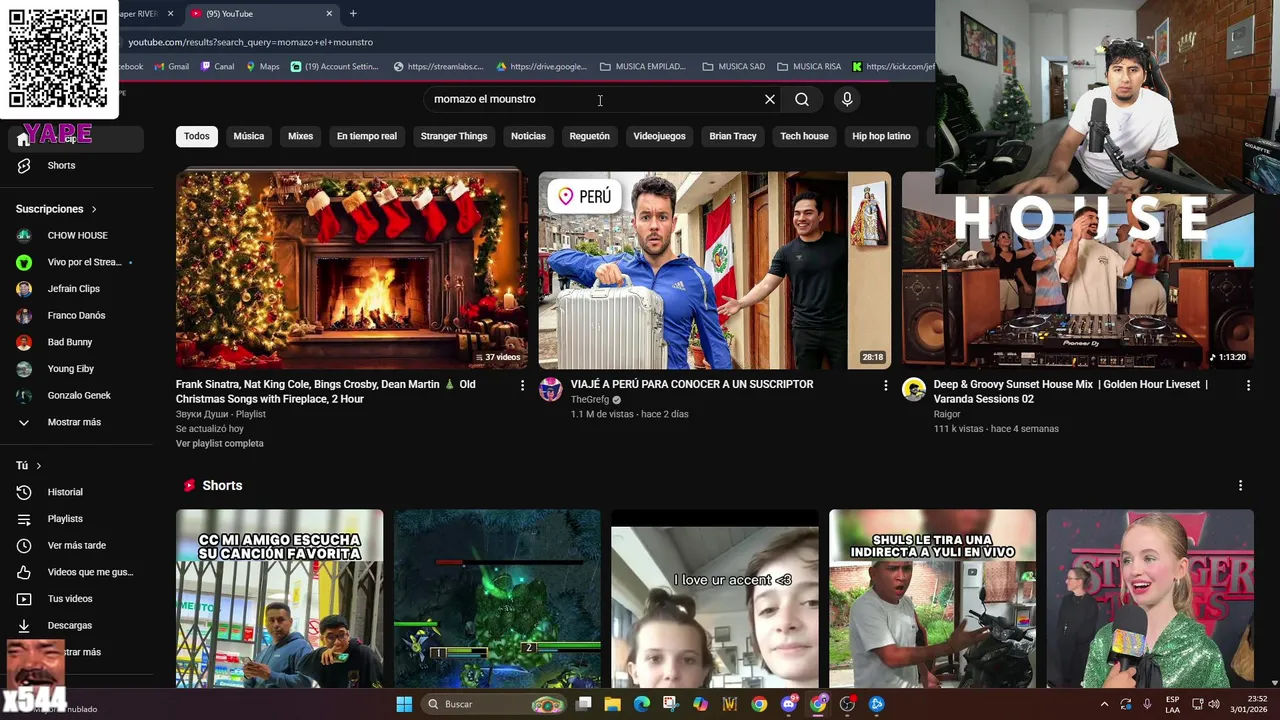The width and height of the screenshot is (1280, 720).
Task: Expand subscriptions with Mostrar más
Action: pos(76,422)
